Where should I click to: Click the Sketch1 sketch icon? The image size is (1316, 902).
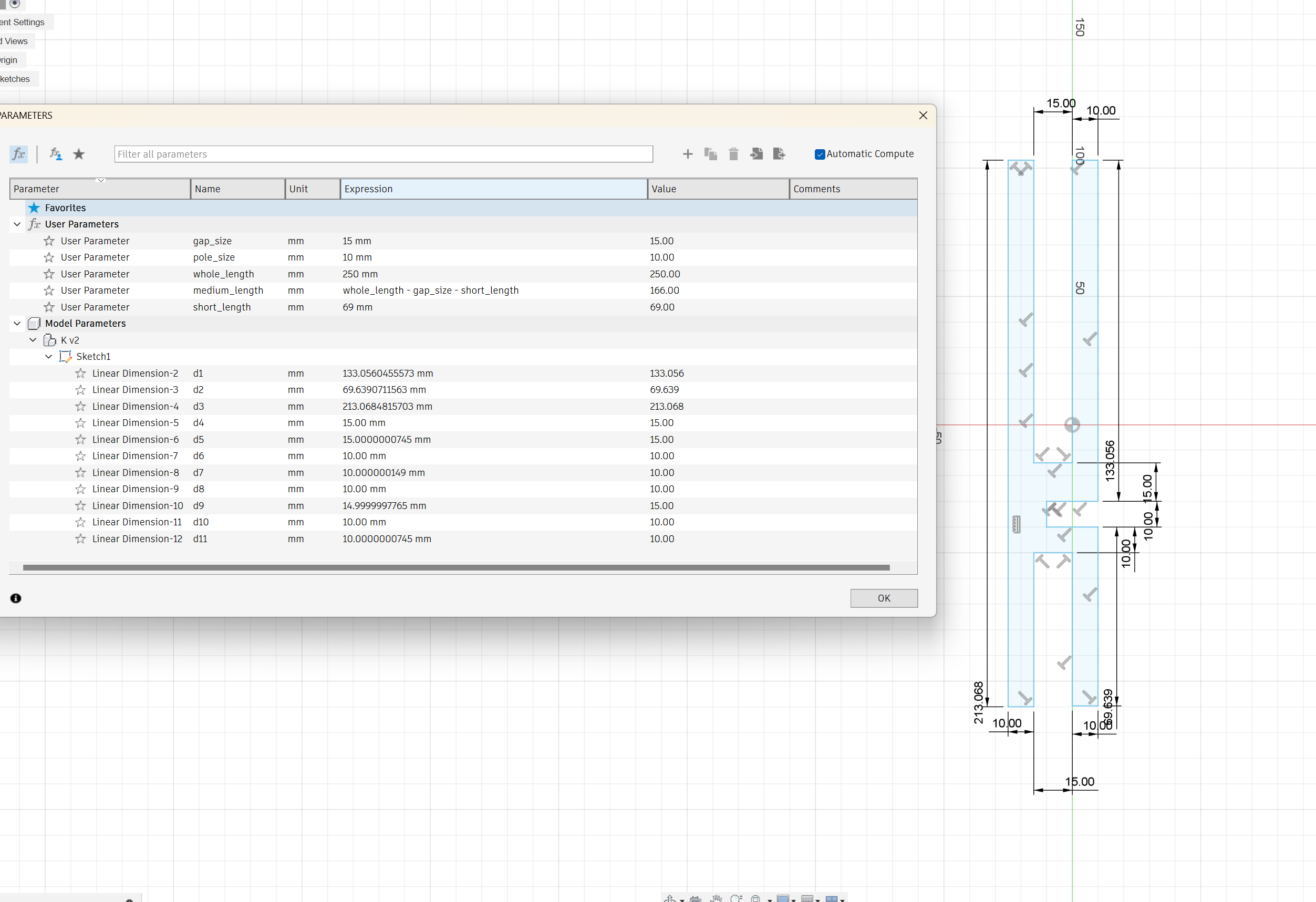tap(66, 357)
